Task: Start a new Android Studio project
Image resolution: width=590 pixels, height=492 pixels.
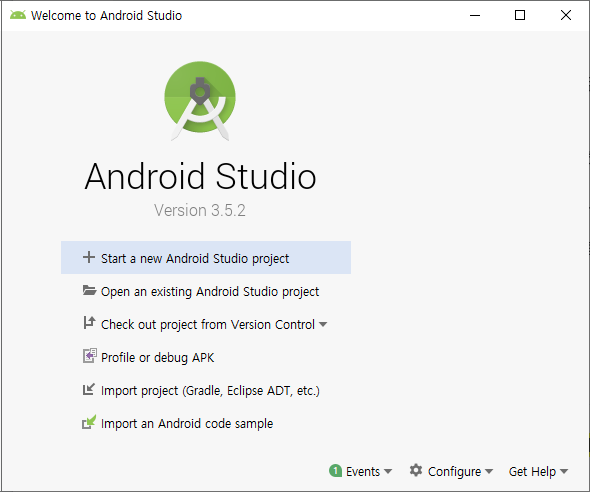Action: point(206,258)
